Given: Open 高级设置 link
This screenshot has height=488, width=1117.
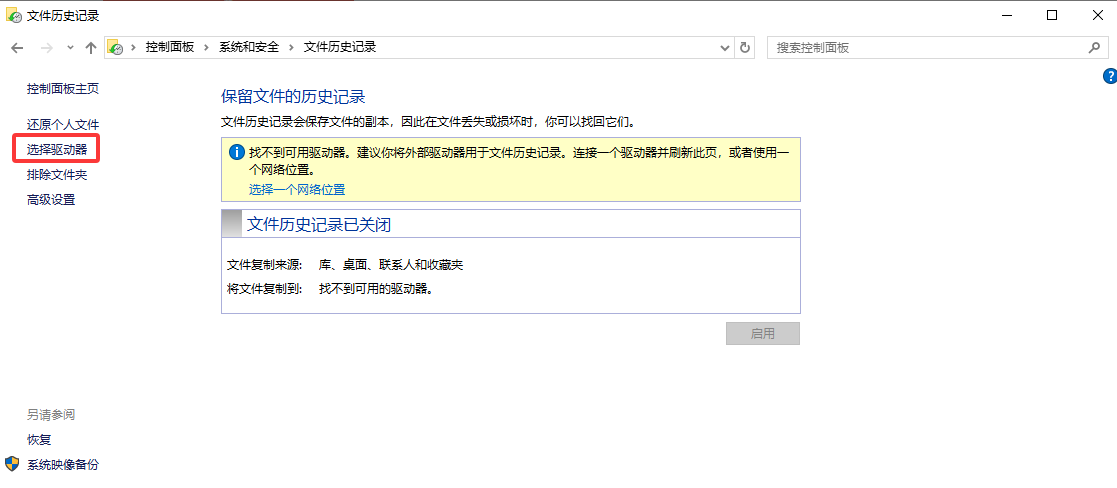Looking at the screenshot, I should (x=51, y=199).
